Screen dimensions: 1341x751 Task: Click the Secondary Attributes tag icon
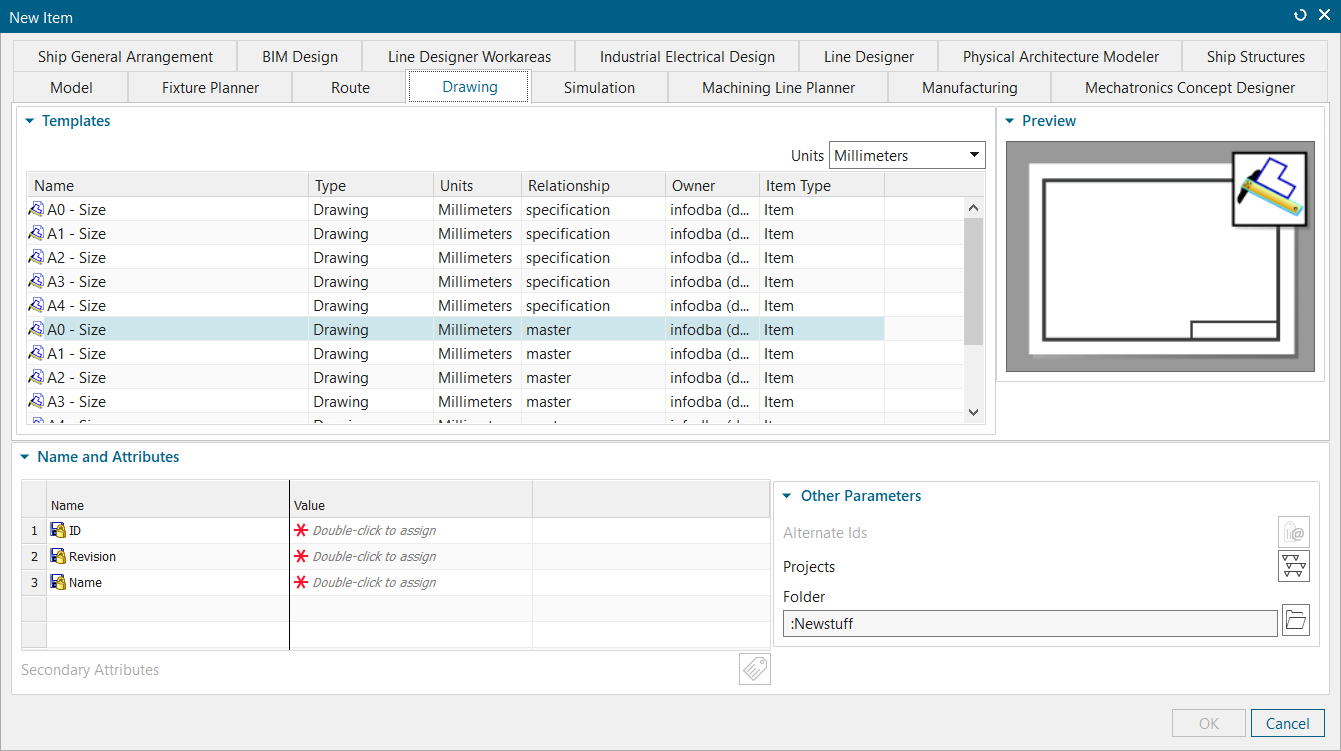pos(755,669)
